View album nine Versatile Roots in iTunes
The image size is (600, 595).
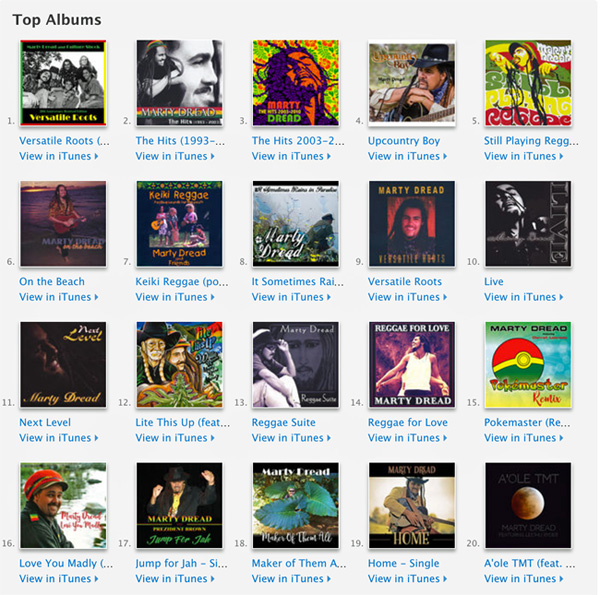pos(407,297)
